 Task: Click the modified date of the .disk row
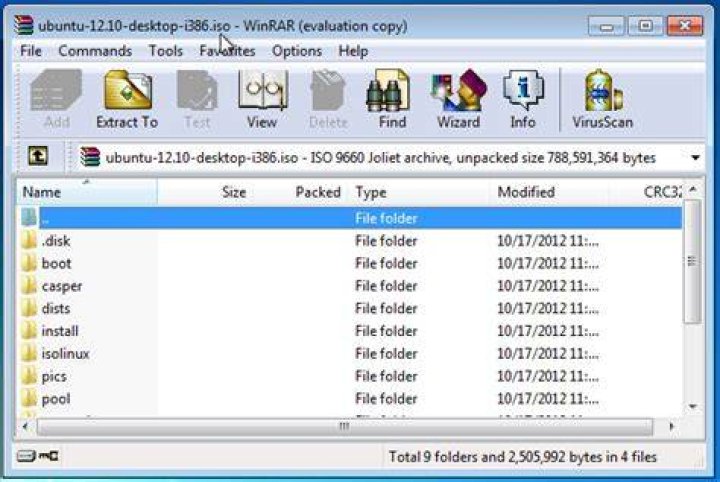pyautogui.click(x=548, y=241)
